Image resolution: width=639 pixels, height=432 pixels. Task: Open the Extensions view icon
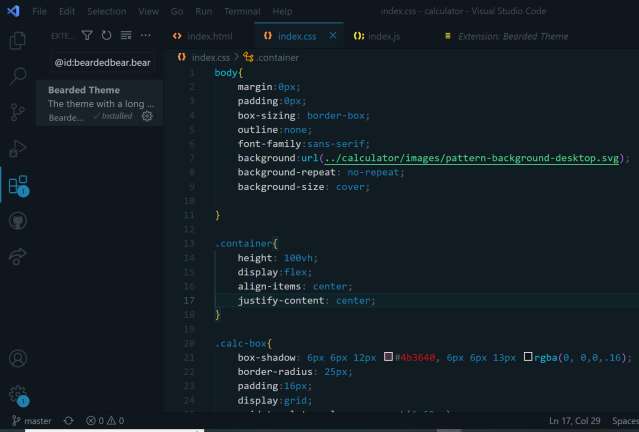click(18, 185)
